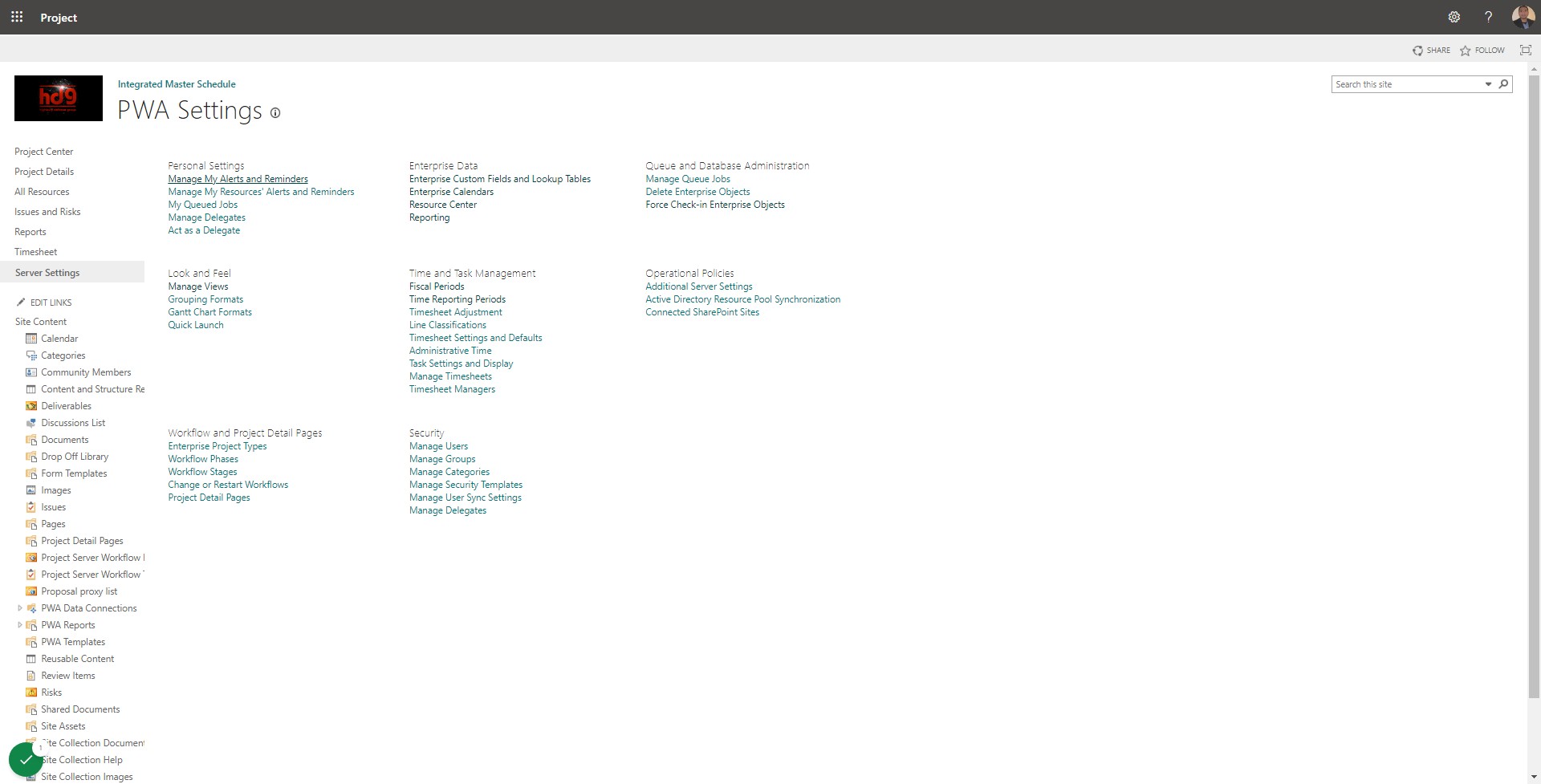This screenshot has width=1541, height=784.
Task: Expand the PWA Data Connections node
Action: [x=20, y=608]
